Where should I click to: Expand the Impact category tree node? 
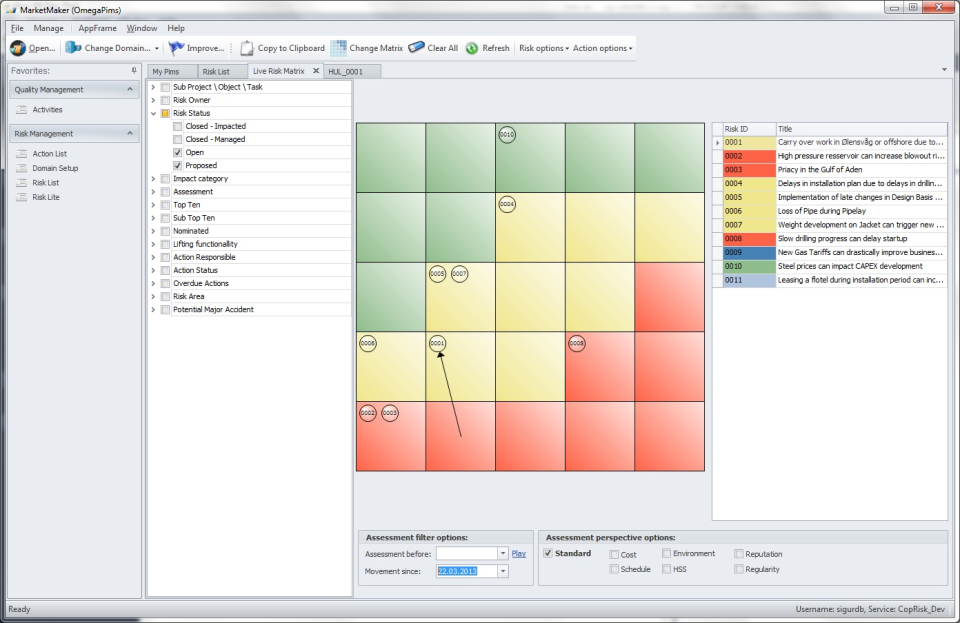pos(153,179)
